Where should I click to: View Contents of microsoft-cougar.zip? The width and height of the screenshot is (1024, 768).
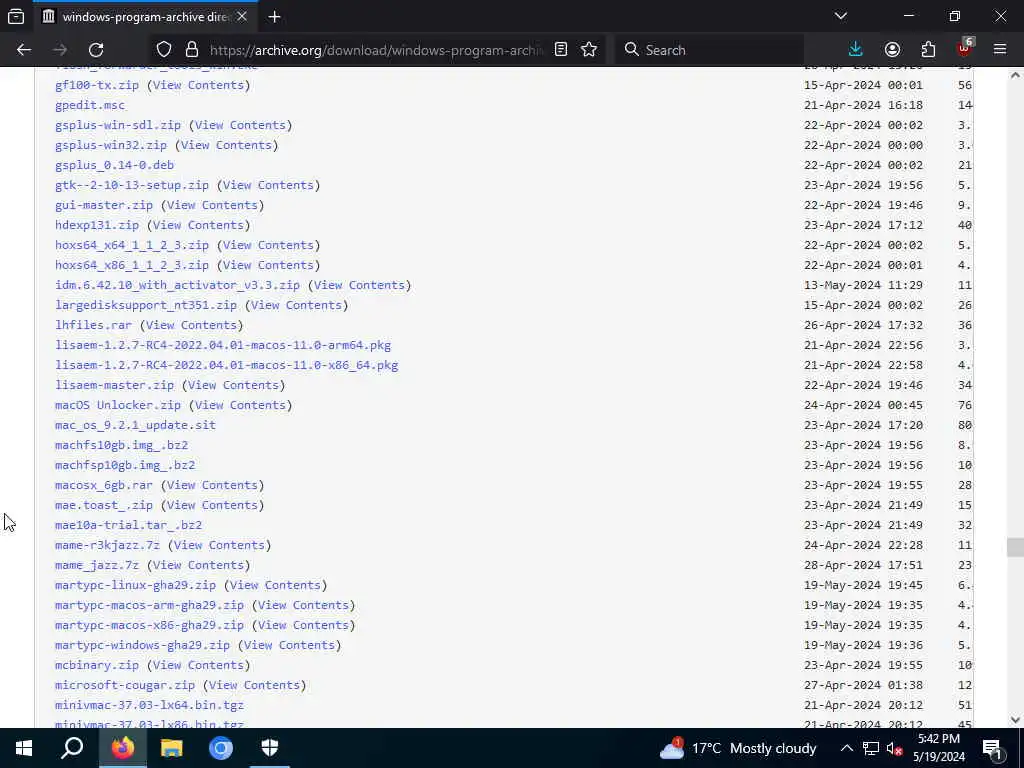[254, 685]
